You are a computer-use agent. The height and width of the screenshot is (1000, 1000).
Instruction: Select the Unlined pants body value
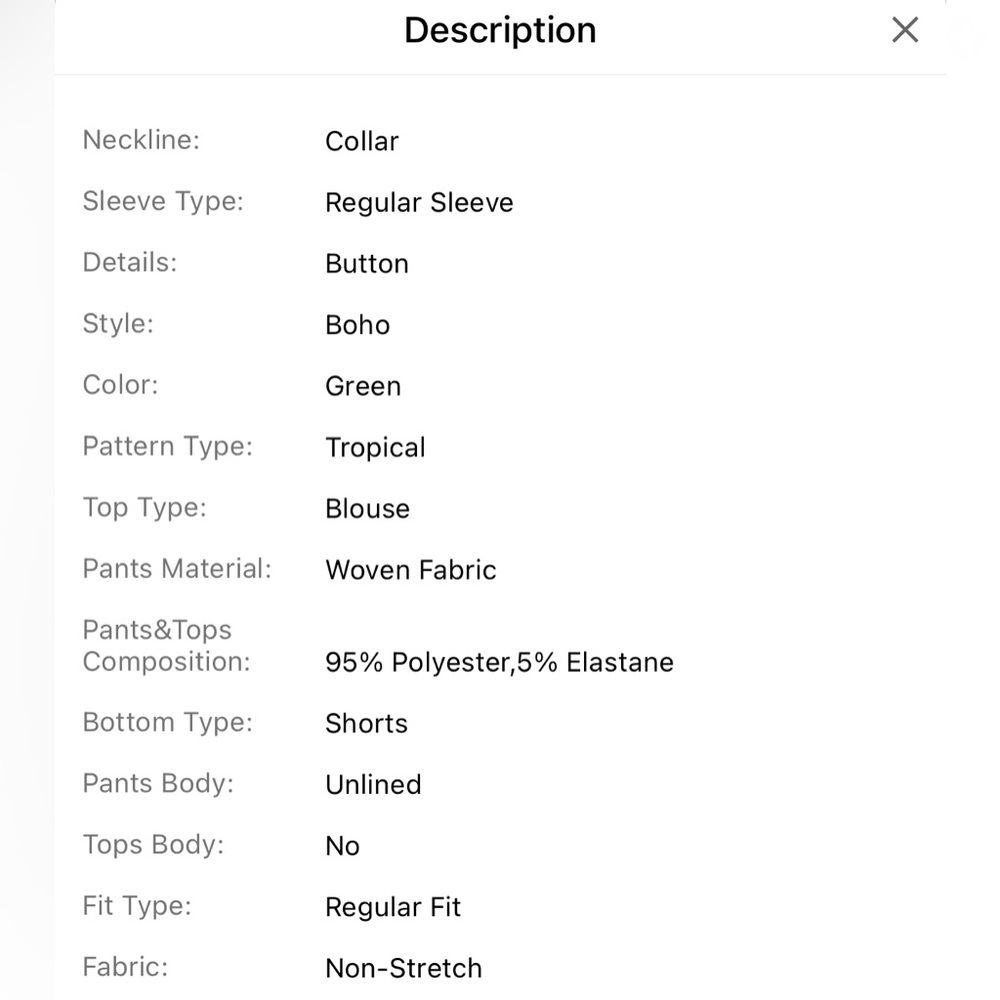pos(373,785)
